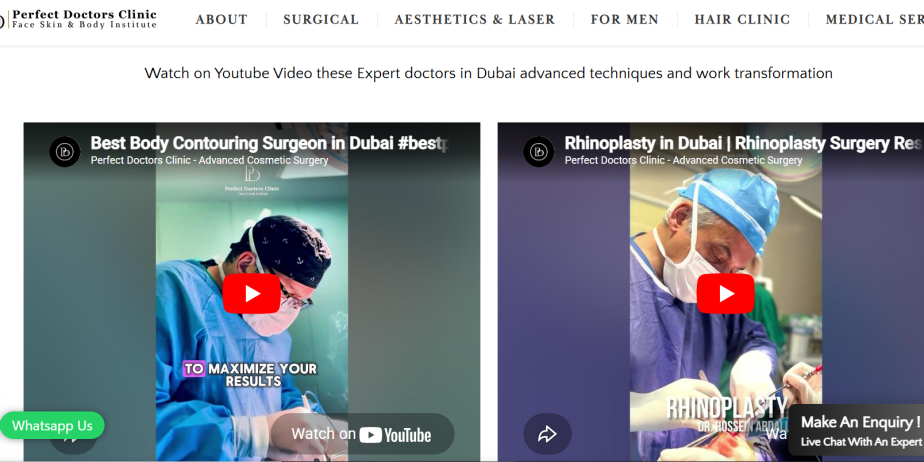Open the SURGICAL menu
This screenshot has height=462, width=924.
pos(321,19)
